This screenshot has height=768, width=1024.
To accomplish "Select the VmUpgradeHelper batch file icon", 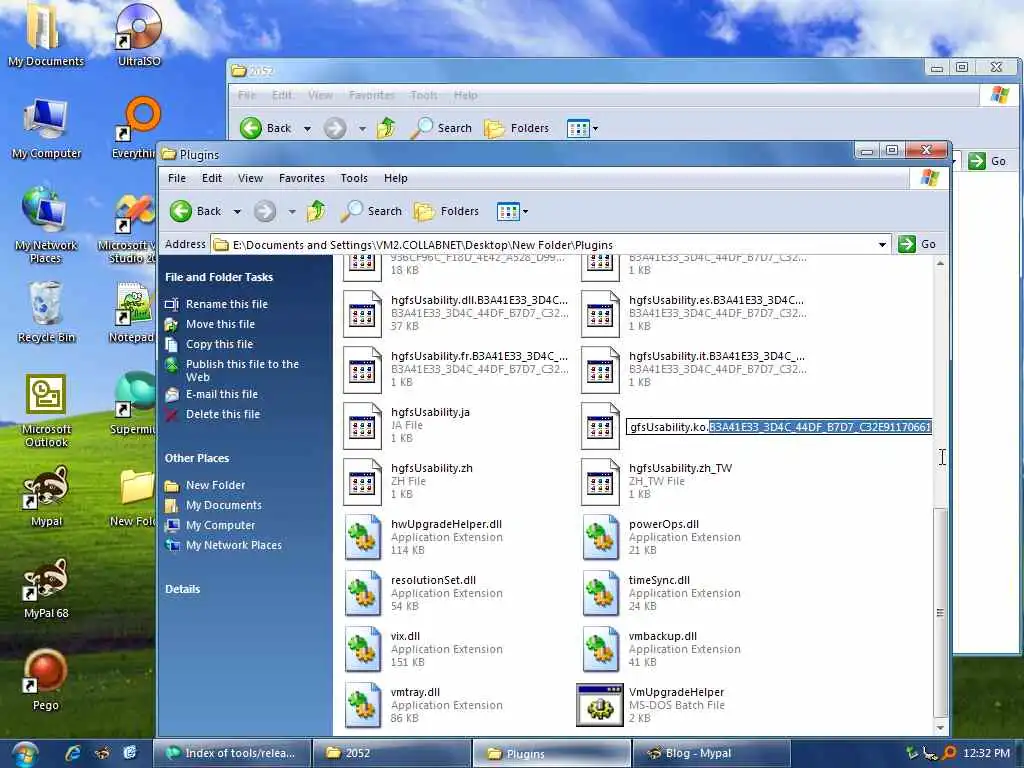I will click(600, 706).
